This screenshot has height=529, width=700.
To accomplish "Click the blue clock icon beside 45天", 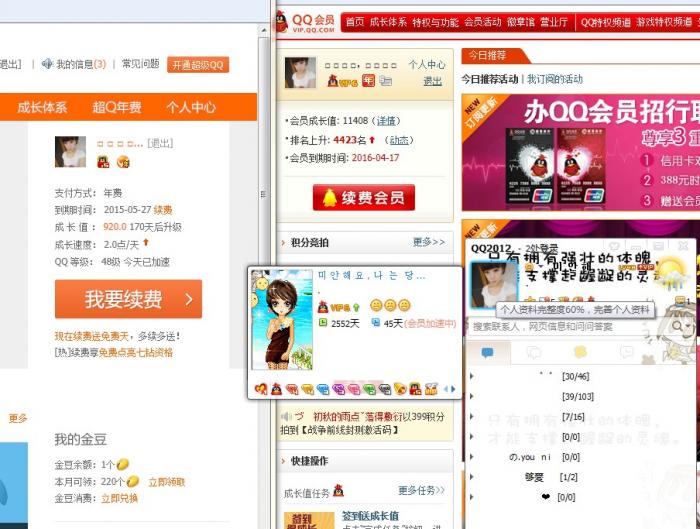I will tap(375, 322).
